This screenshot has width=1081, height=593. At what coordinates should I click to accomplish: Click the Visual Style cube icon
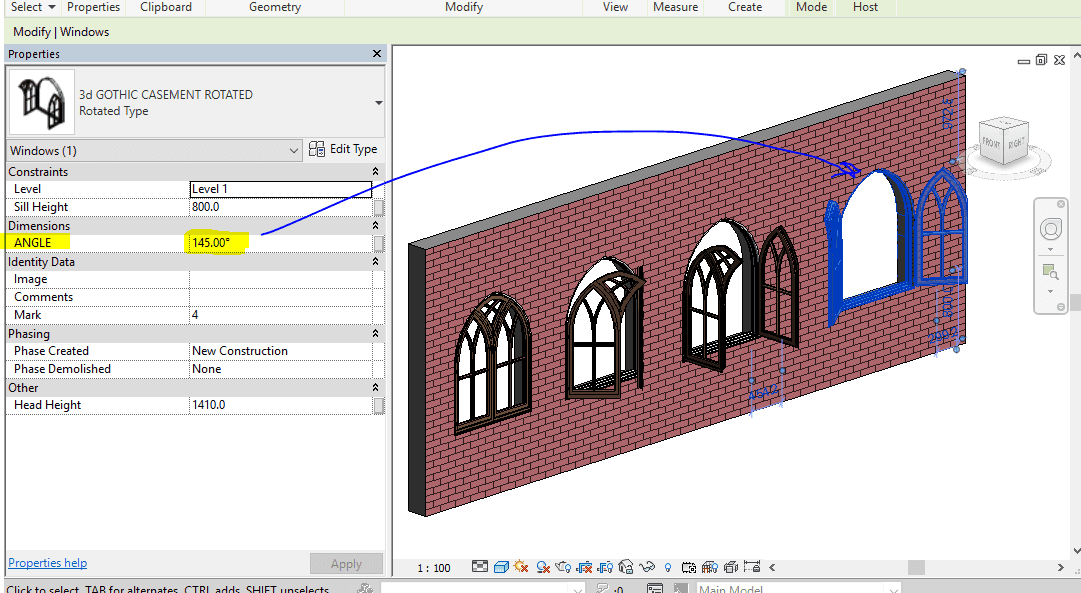click(501, 568)
